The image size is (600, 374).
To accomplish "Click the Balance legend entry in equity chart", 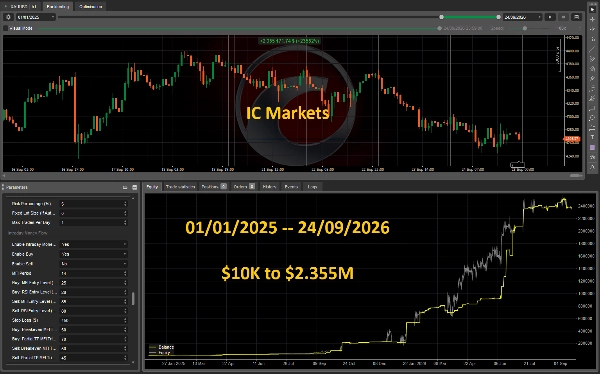I will pyautogui.click(x=162, y=347).
